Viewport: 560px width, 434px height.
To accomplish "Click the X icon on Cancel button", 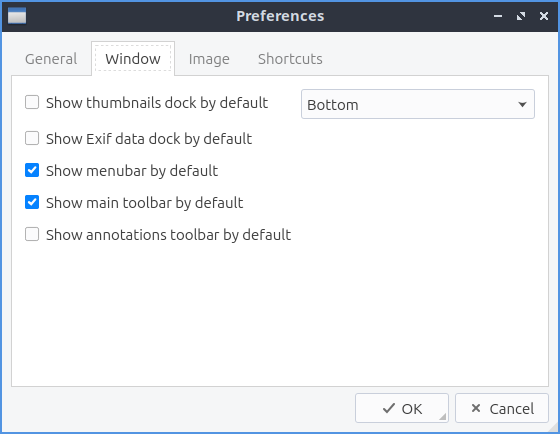I will click(476, 408).
